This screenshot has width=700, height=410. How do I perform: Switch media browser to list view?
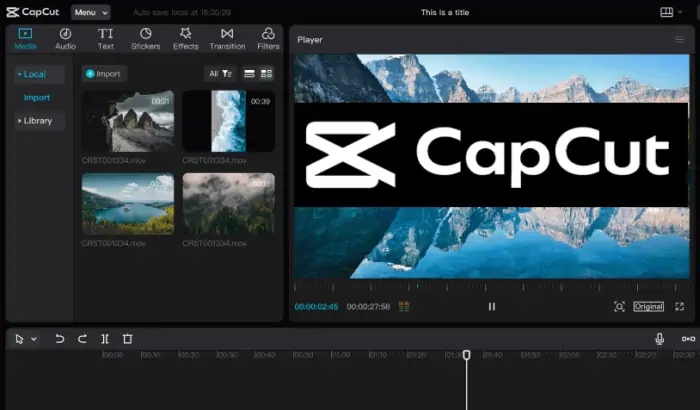tap(250, 74)
